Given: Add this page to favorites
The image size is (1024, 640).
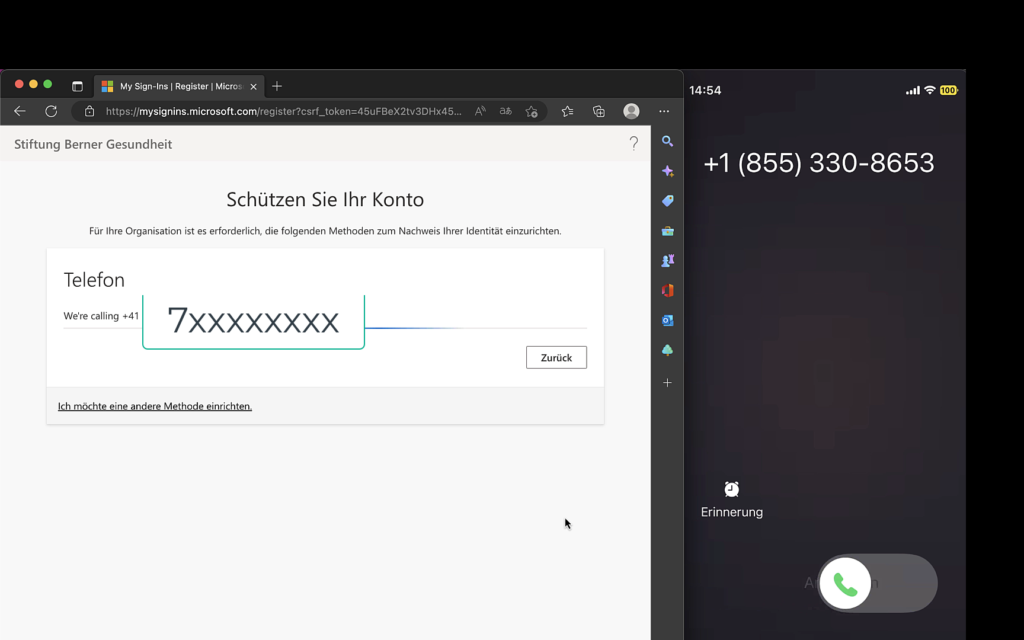Looking at the screenshot, I should (x=532, y=111).
